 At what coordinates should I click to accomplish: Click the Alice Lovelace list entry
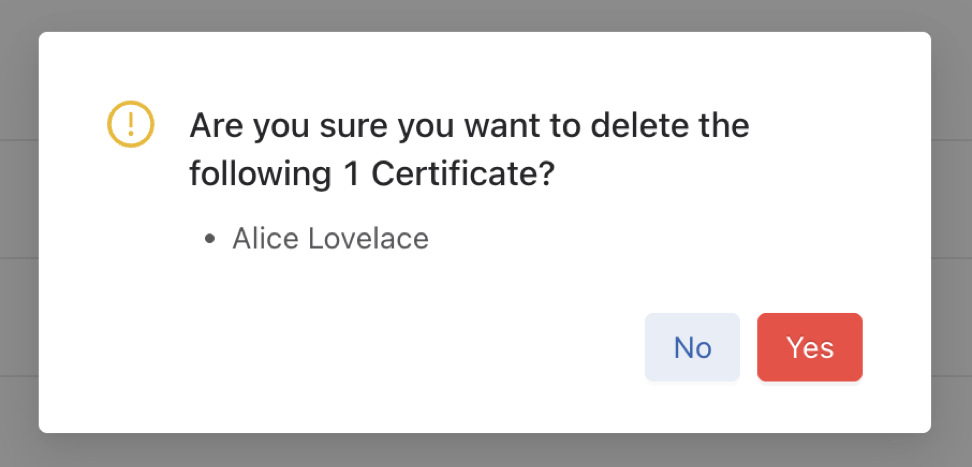tap(330, 239)
